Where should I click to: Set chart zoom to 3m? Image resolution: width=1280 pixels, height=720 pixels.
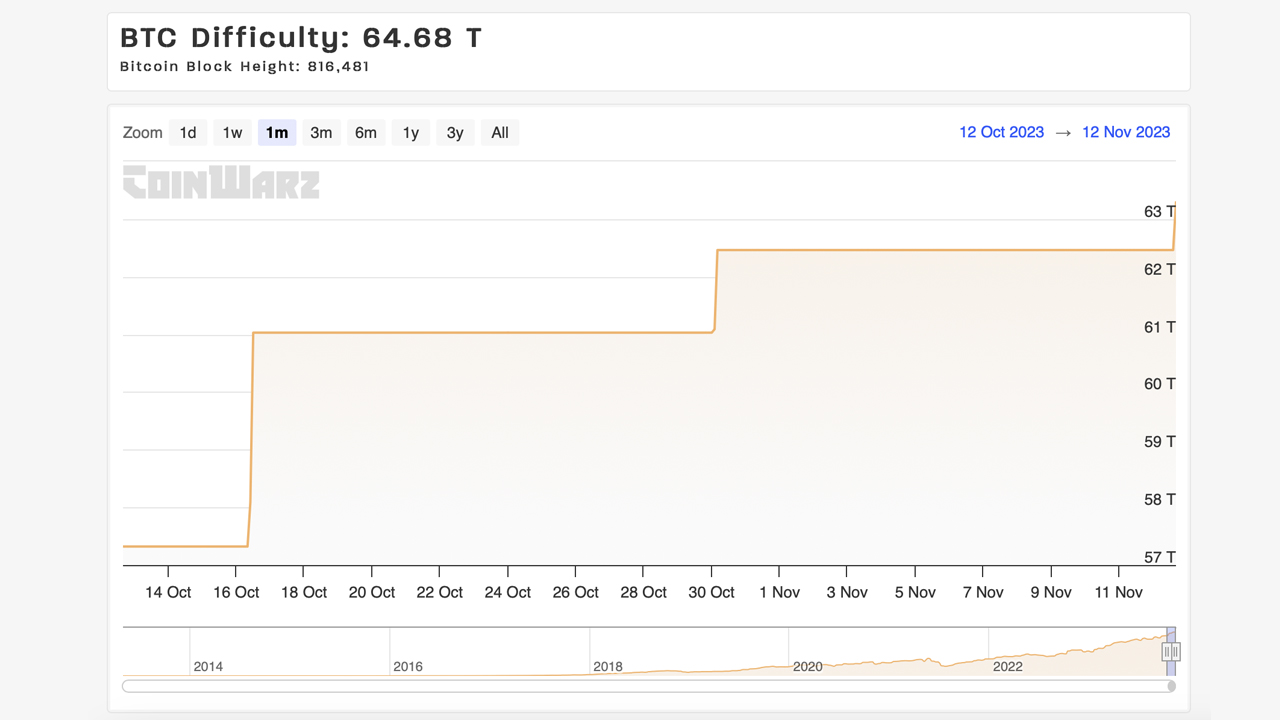coord(321,133)
